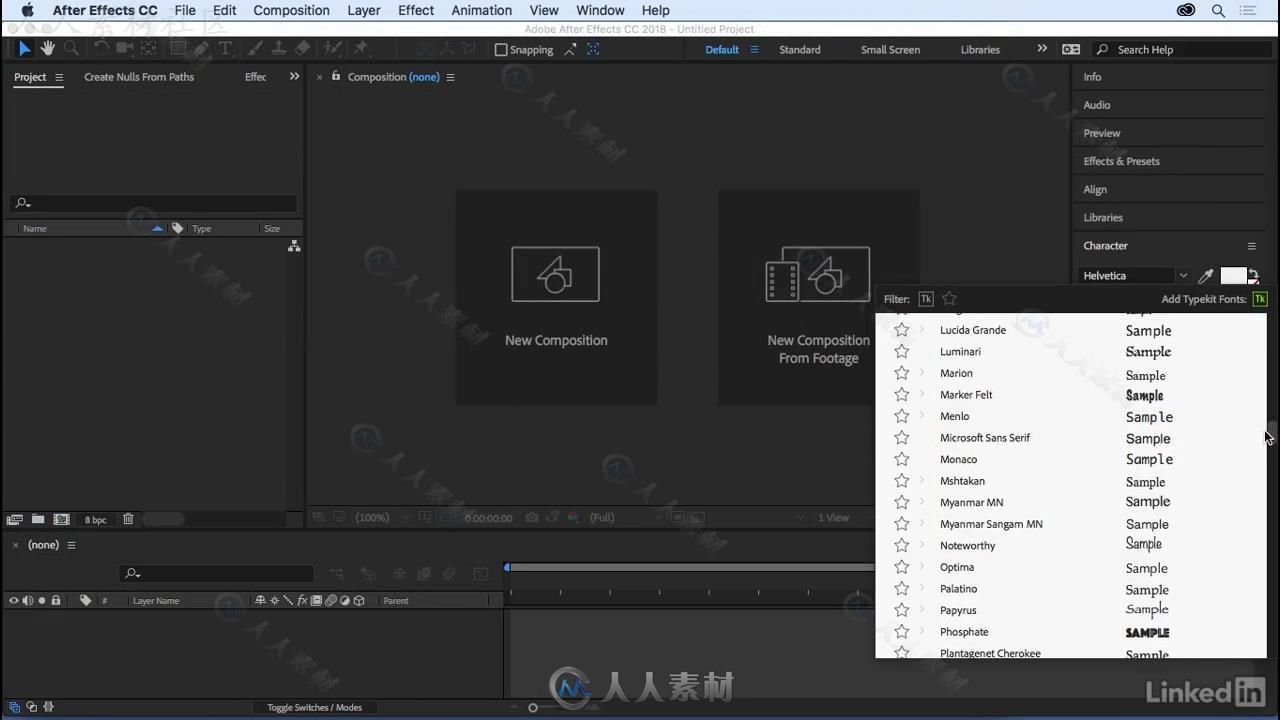This screenshot has height=720, width=1280.
Task: Open Project panel hamburger menu
Action: pyautogui.click(x=59, y=77)
